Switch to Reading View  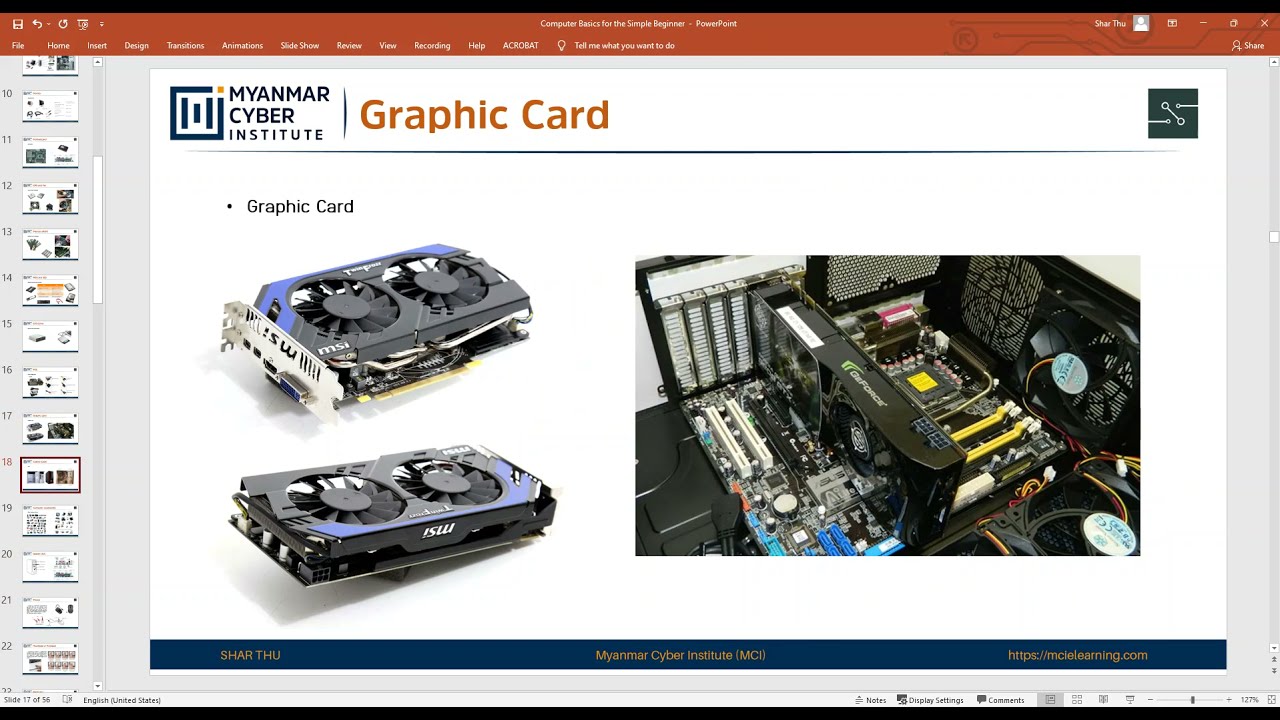(x=1103, y=700)
